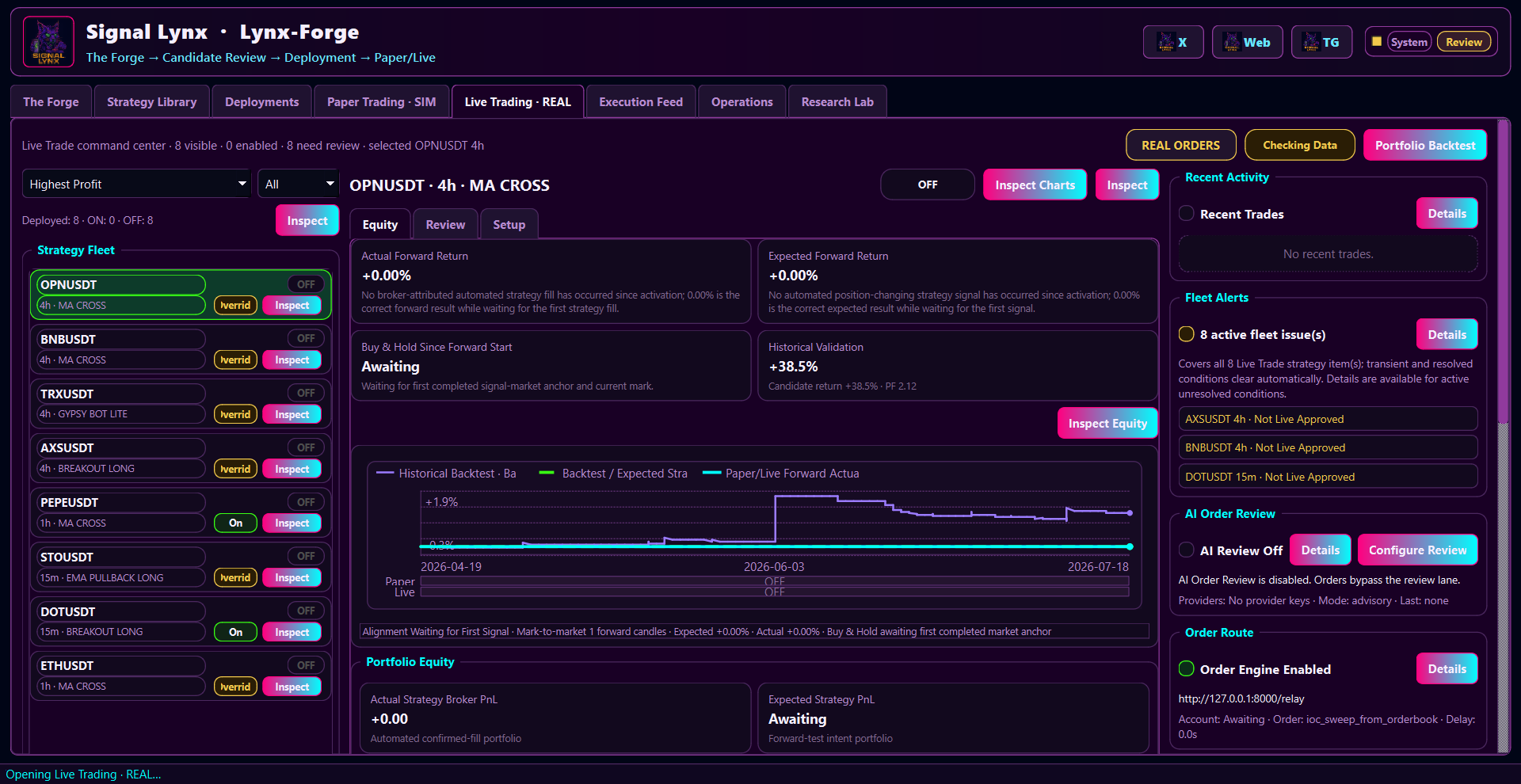Toggle the main OPNUSDT strategy OFF switch
The height and width of the screenshot is (784, 1521).
point(928,185)
